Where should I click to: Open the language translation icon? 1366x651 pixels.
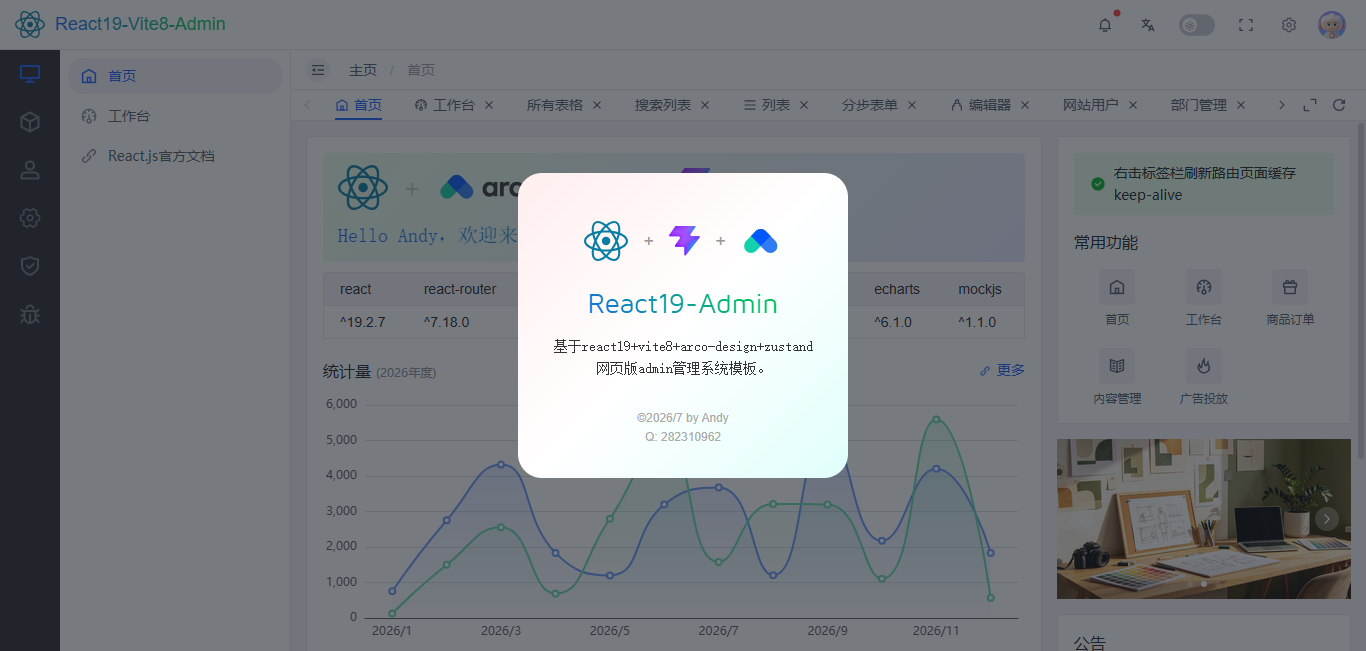(1148, 25)
